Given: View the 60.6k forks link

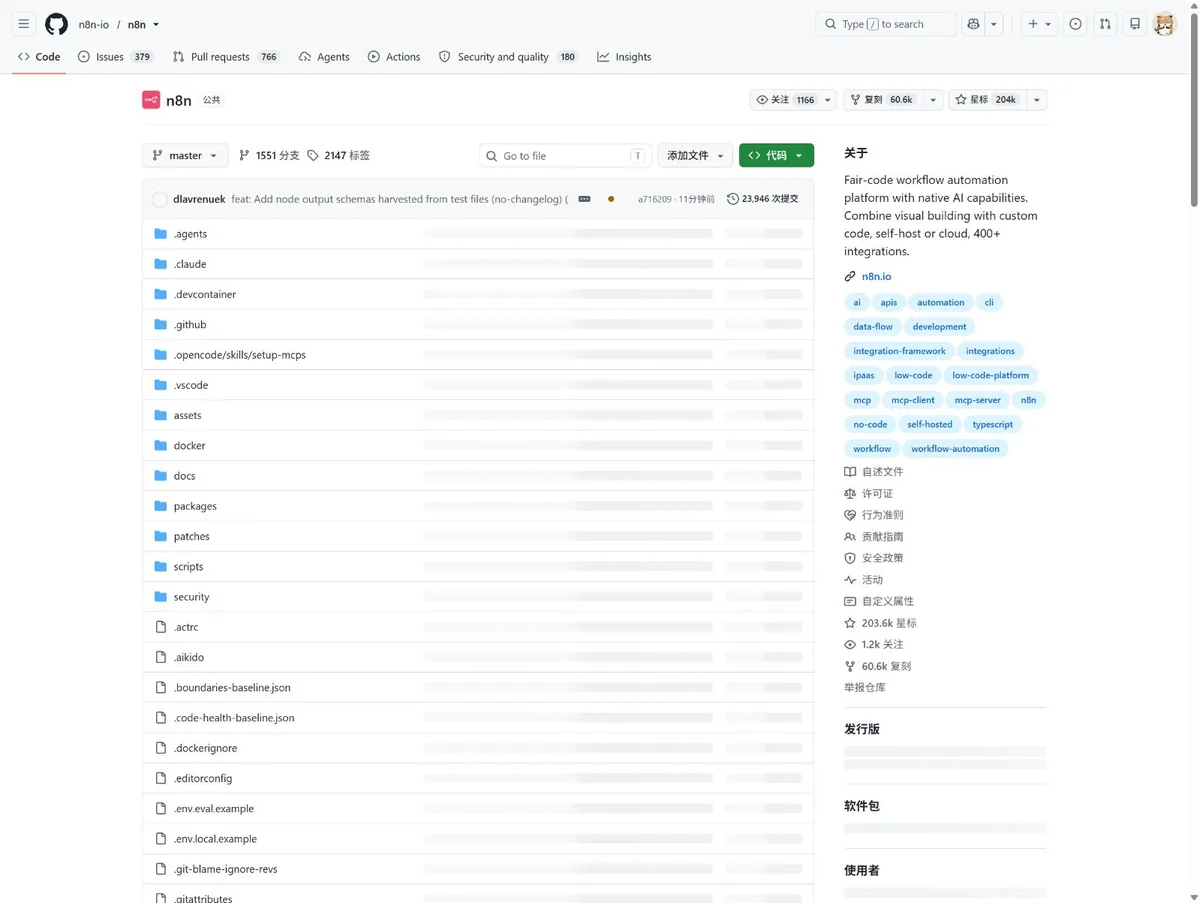Looking at the screenshot, I should [877, 666].
